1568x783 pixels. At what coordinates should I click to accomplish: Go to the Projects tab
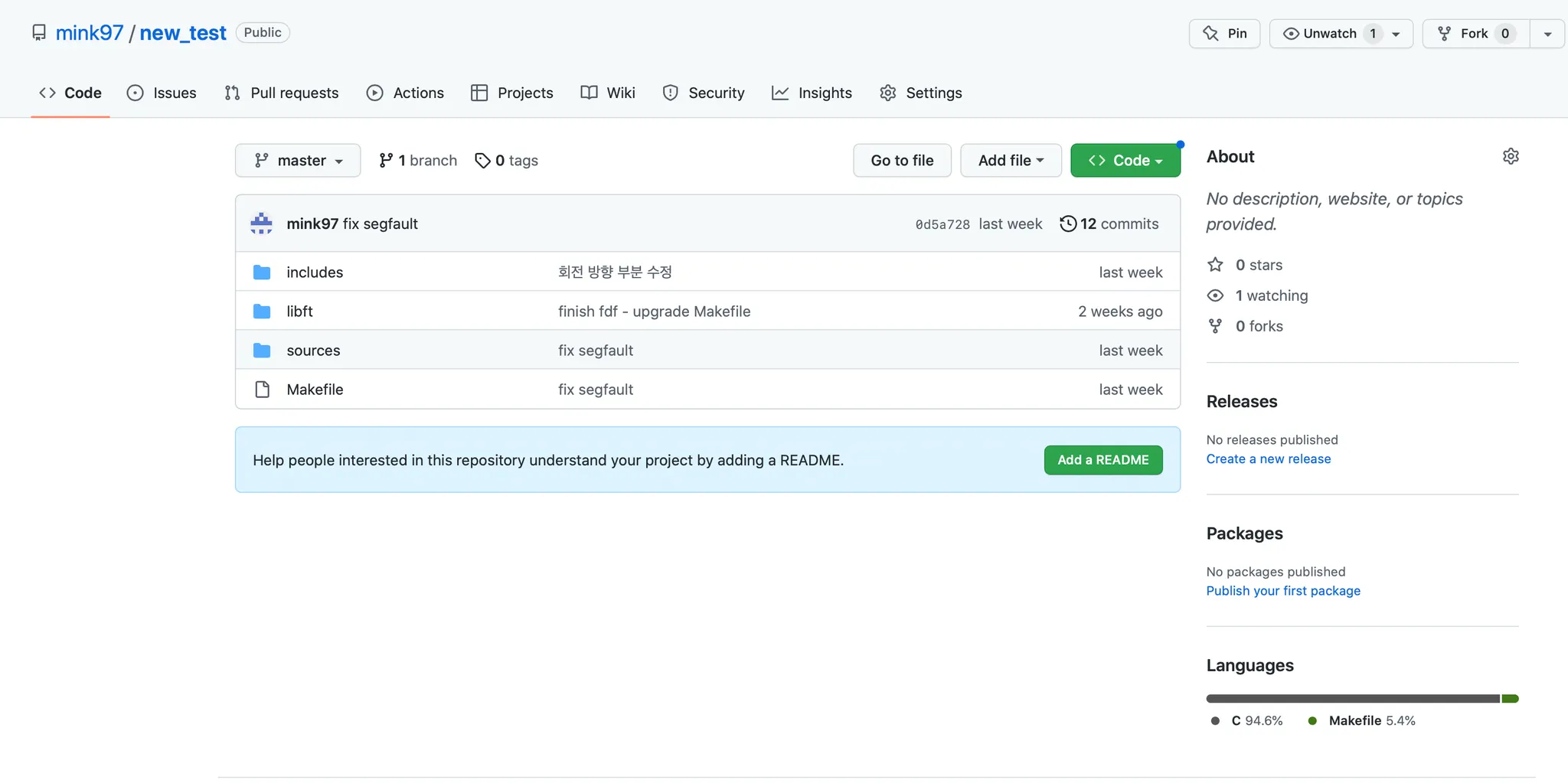click(x=512, y=93)
